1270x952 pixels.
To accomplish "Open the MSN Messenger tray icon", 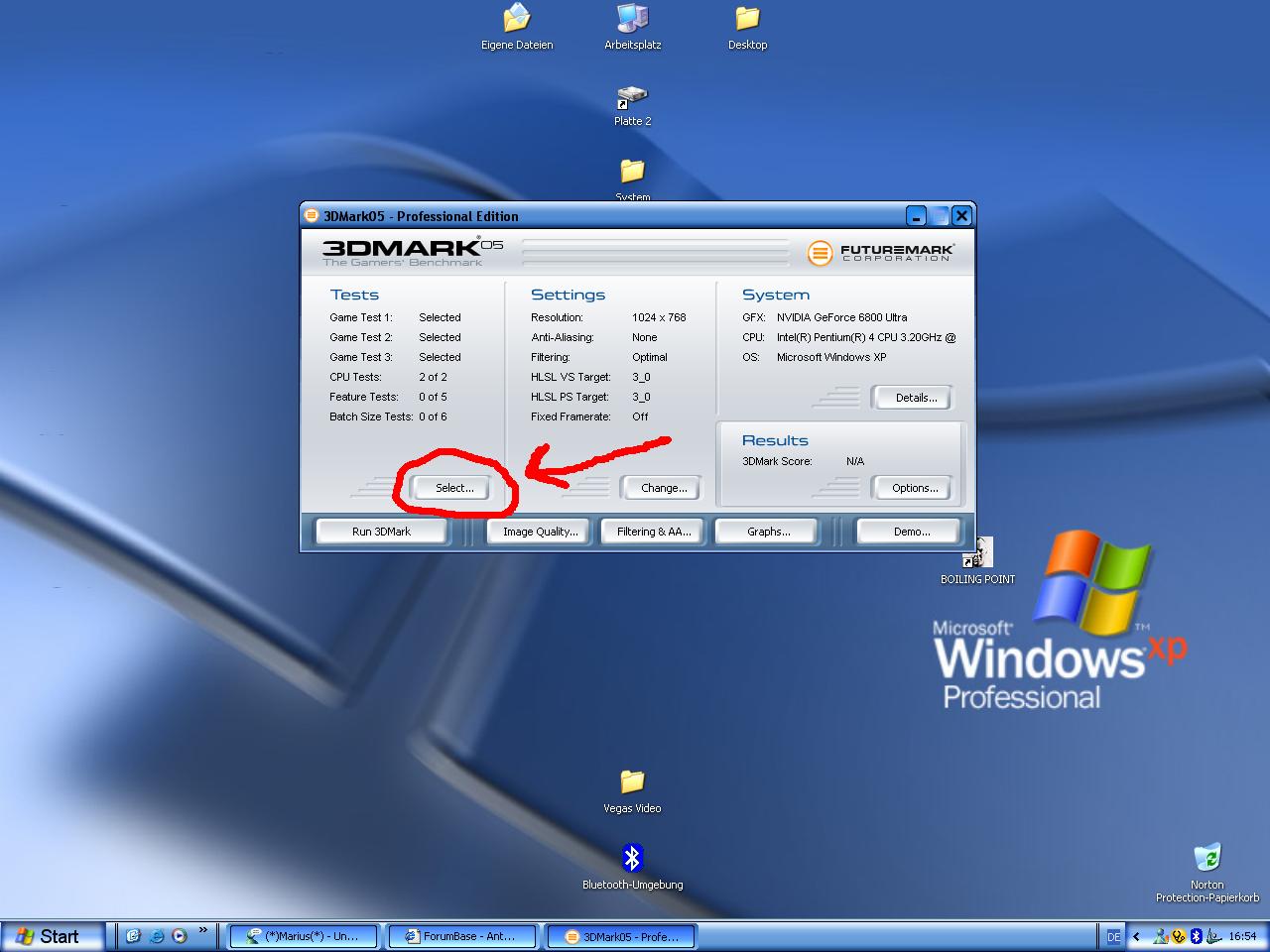I will 1161,936.
